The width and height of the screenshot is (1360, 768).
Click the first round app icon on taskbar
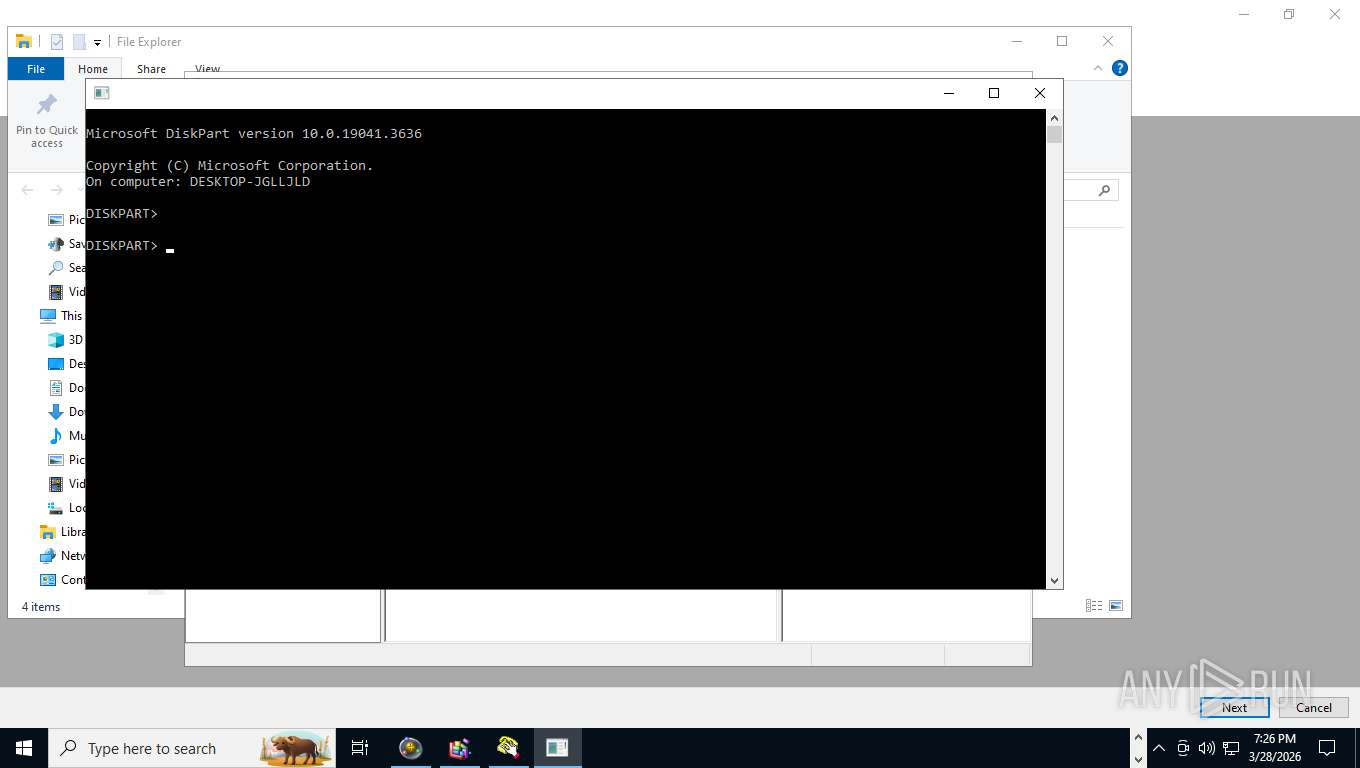coord(410,748)
